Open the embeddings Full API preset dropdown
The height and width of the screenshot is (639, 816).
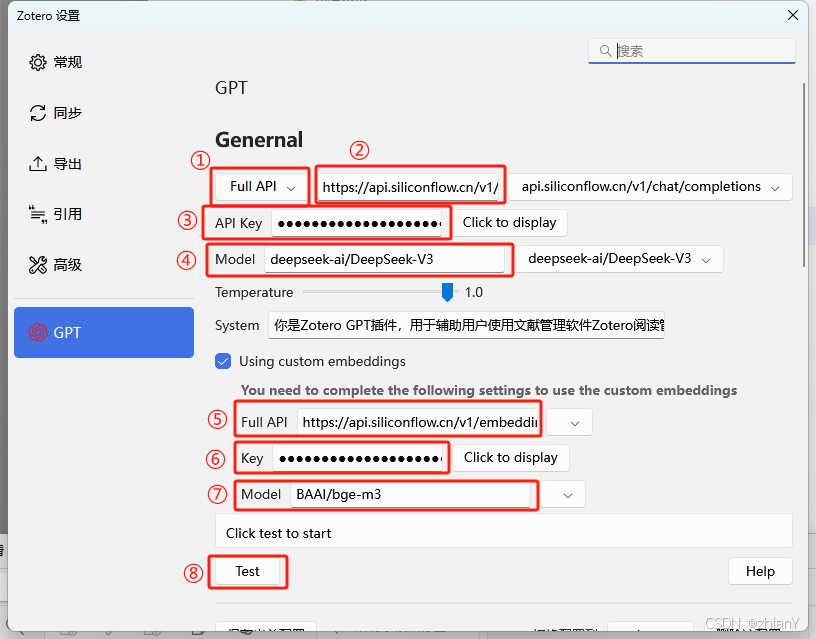point(570,423)
